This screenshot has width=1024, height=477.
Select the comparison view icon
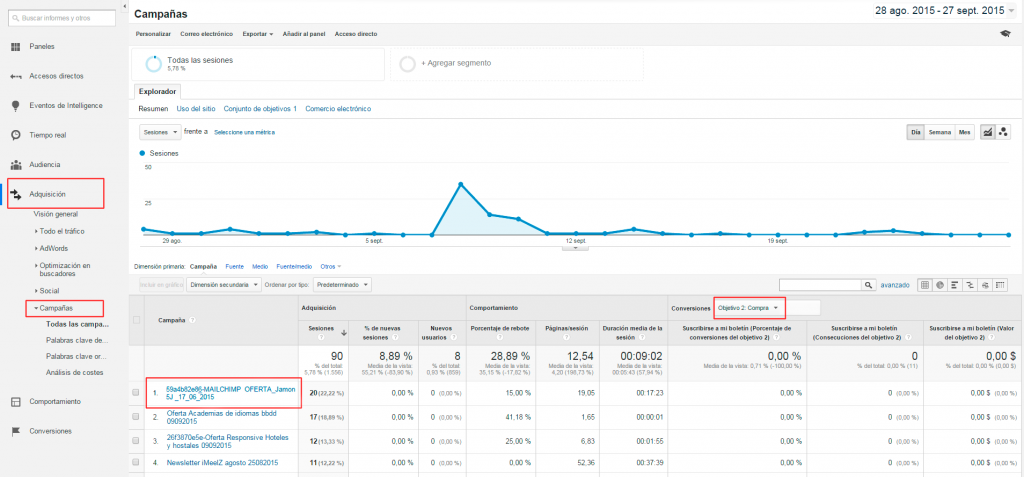(970, 285)
